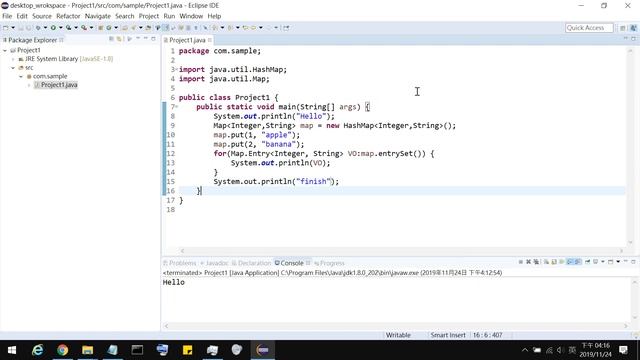640x360 pixels.
Task: Click the Pin Console icon
Action: pyautogui.click(x=588, y=262)
